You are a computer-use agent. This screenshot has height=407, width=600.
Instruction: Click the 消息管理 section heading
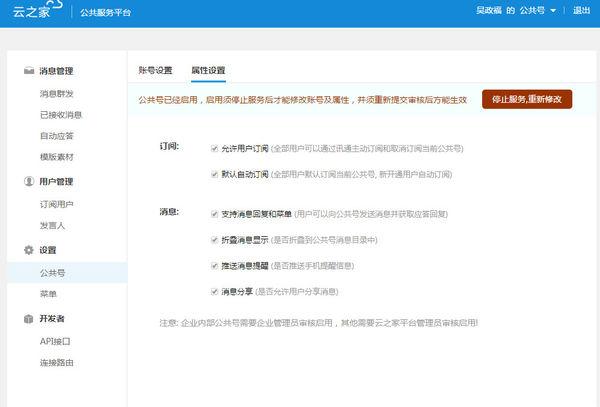coord(56,71)
